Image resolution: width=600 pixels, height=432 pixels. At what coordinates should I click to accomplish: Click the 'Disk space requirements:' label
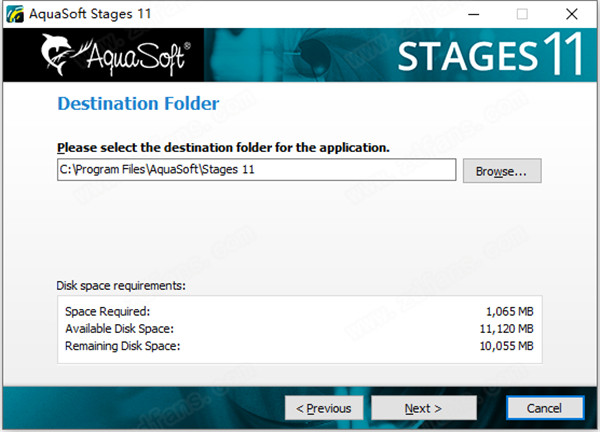click(x=121, y=285)
